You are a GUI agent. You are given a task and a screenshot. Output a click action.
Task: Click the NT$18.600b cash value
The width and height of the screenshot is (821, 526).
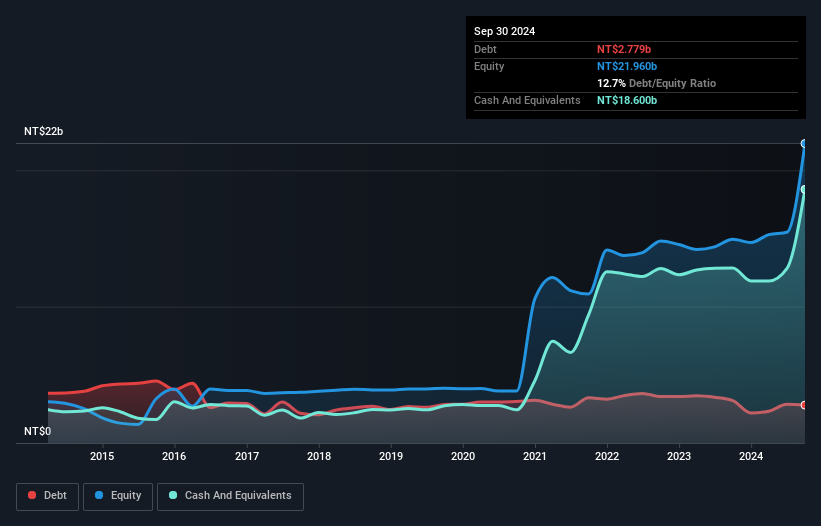(x=627, y=100)
